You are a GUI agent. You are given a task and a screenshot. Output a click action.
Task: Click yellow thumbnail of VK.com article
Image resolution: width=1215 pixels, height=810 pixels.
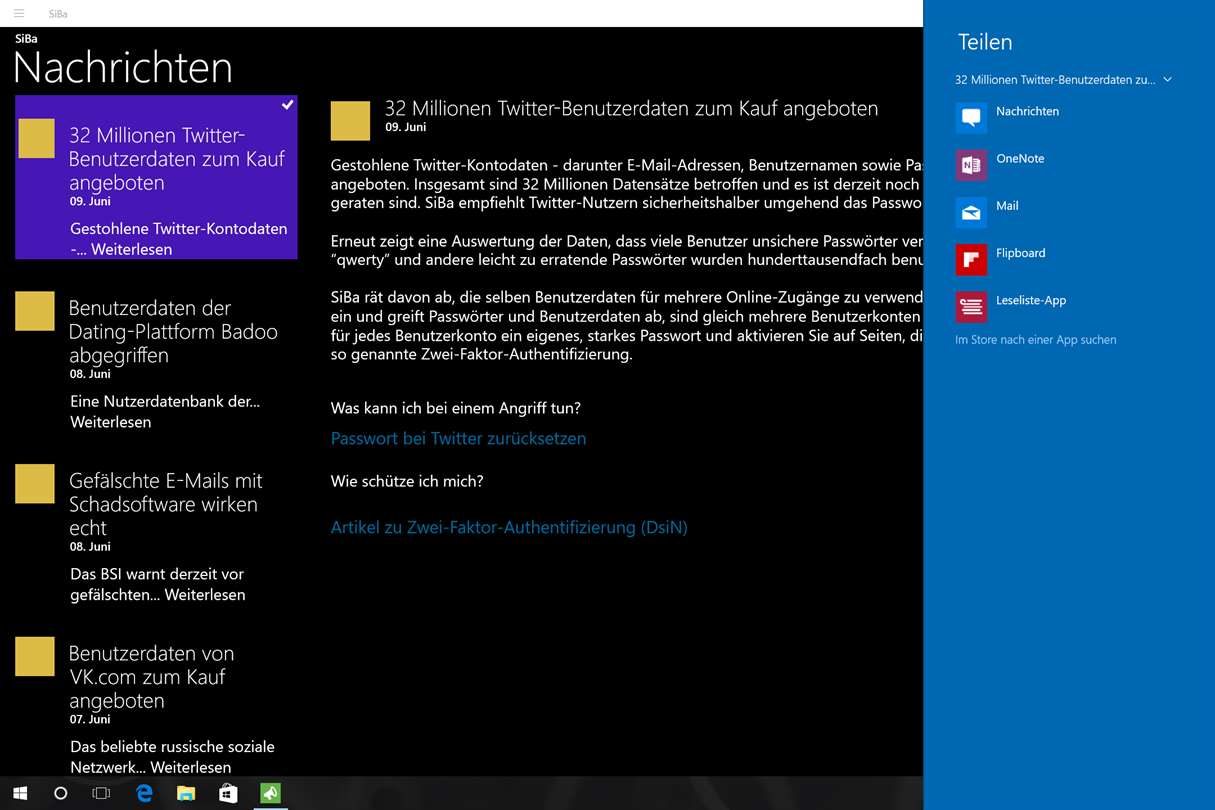pyautogui.click(x=35, y=657)
